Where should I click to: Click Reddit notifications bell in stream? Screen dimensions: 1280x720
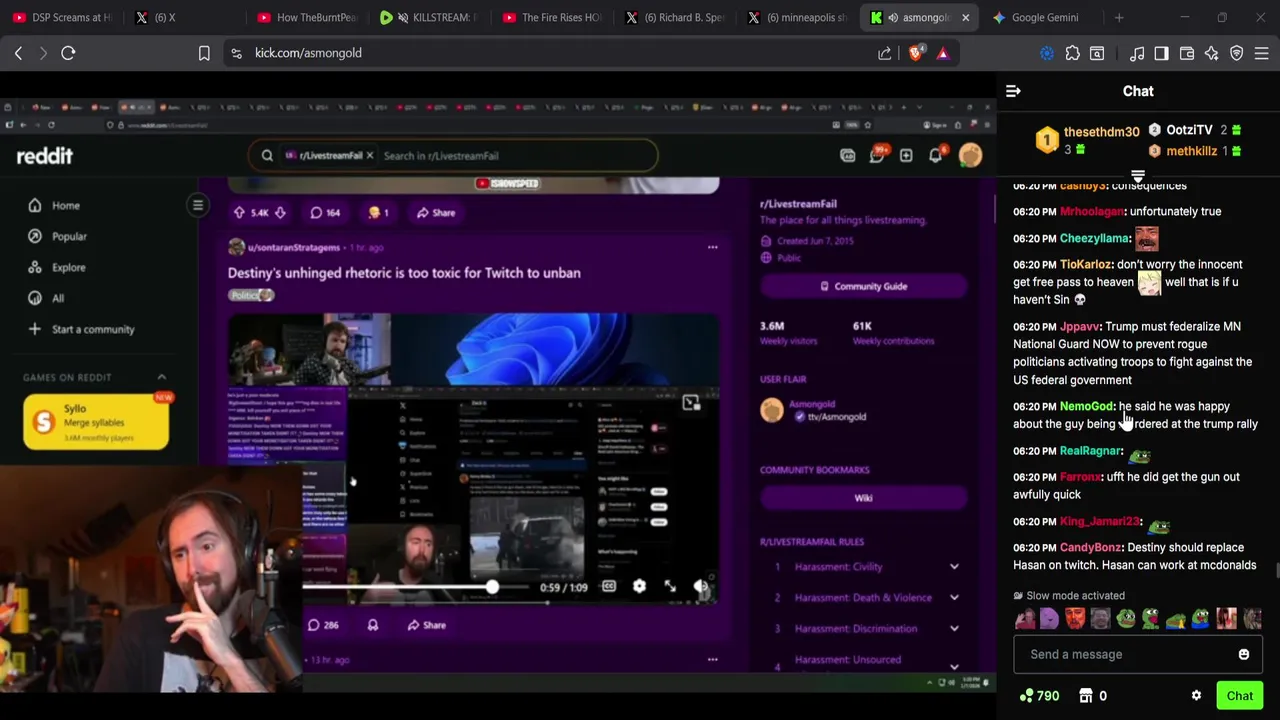[x=936, y=155]
